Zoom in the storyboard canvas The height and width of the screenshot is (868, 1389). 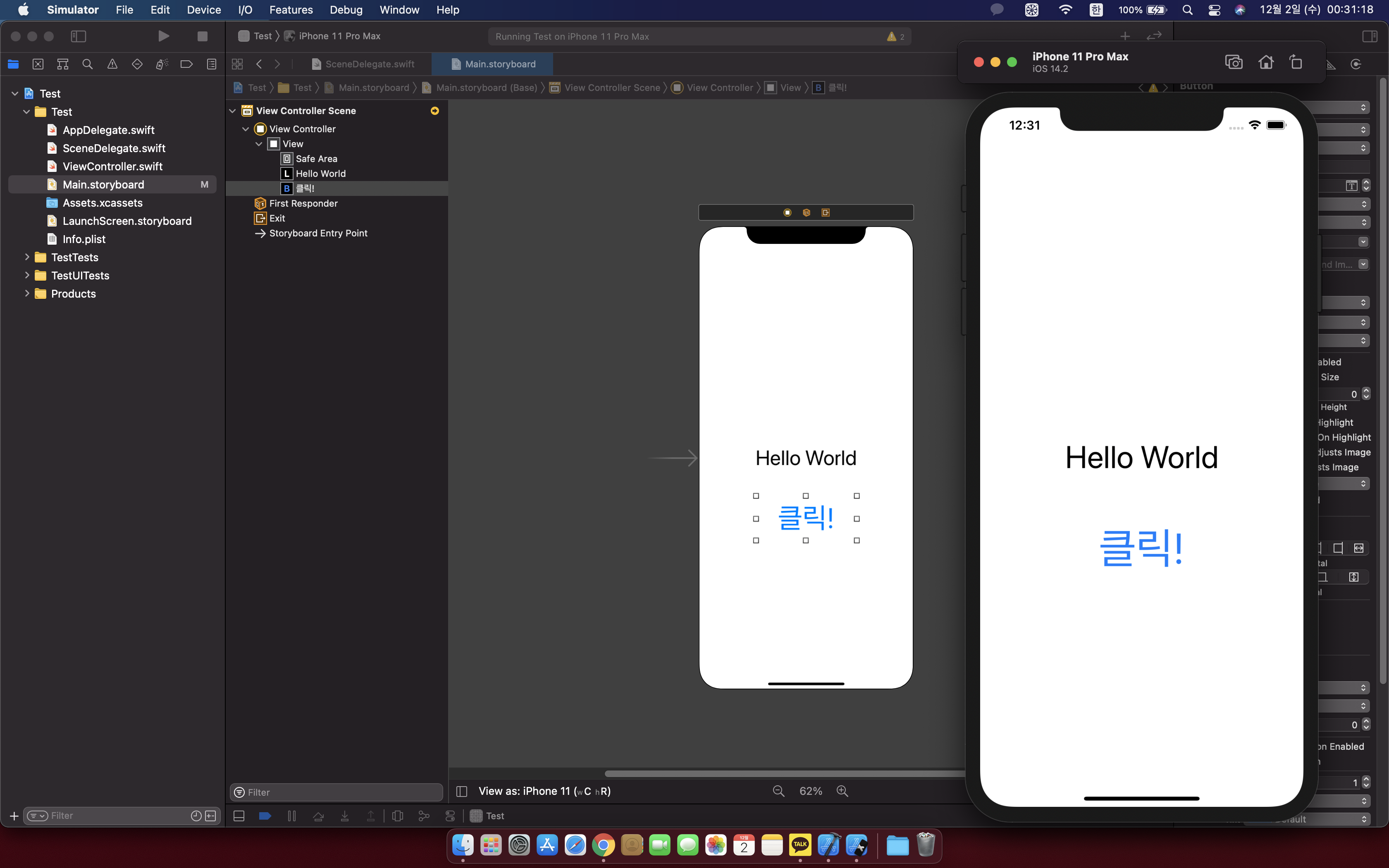pos(842,791)
